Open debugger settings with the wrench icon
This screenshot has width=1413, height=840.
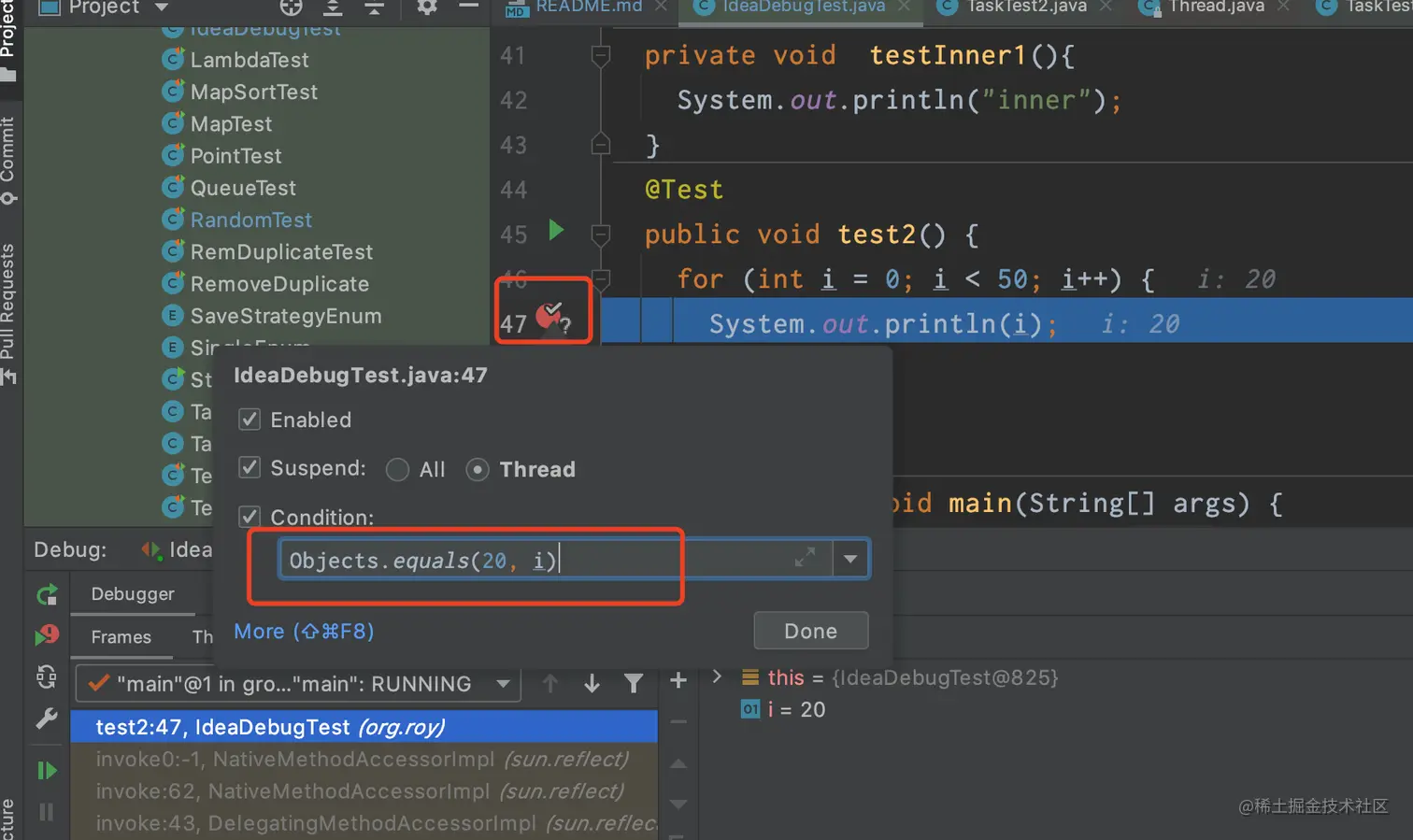pyautogui.click(x=47, y=718)
